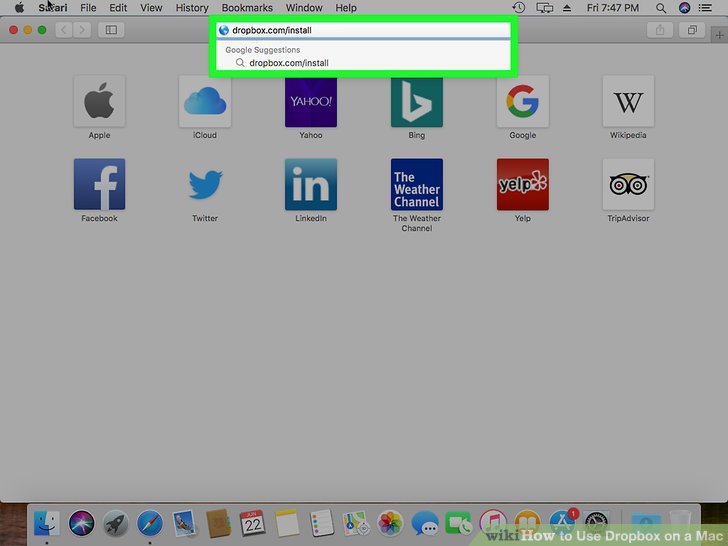Viewport: 728px width, 546px height.
Task: Open the LinkedIn favorite tile
Action: click(x=311, y=184)
